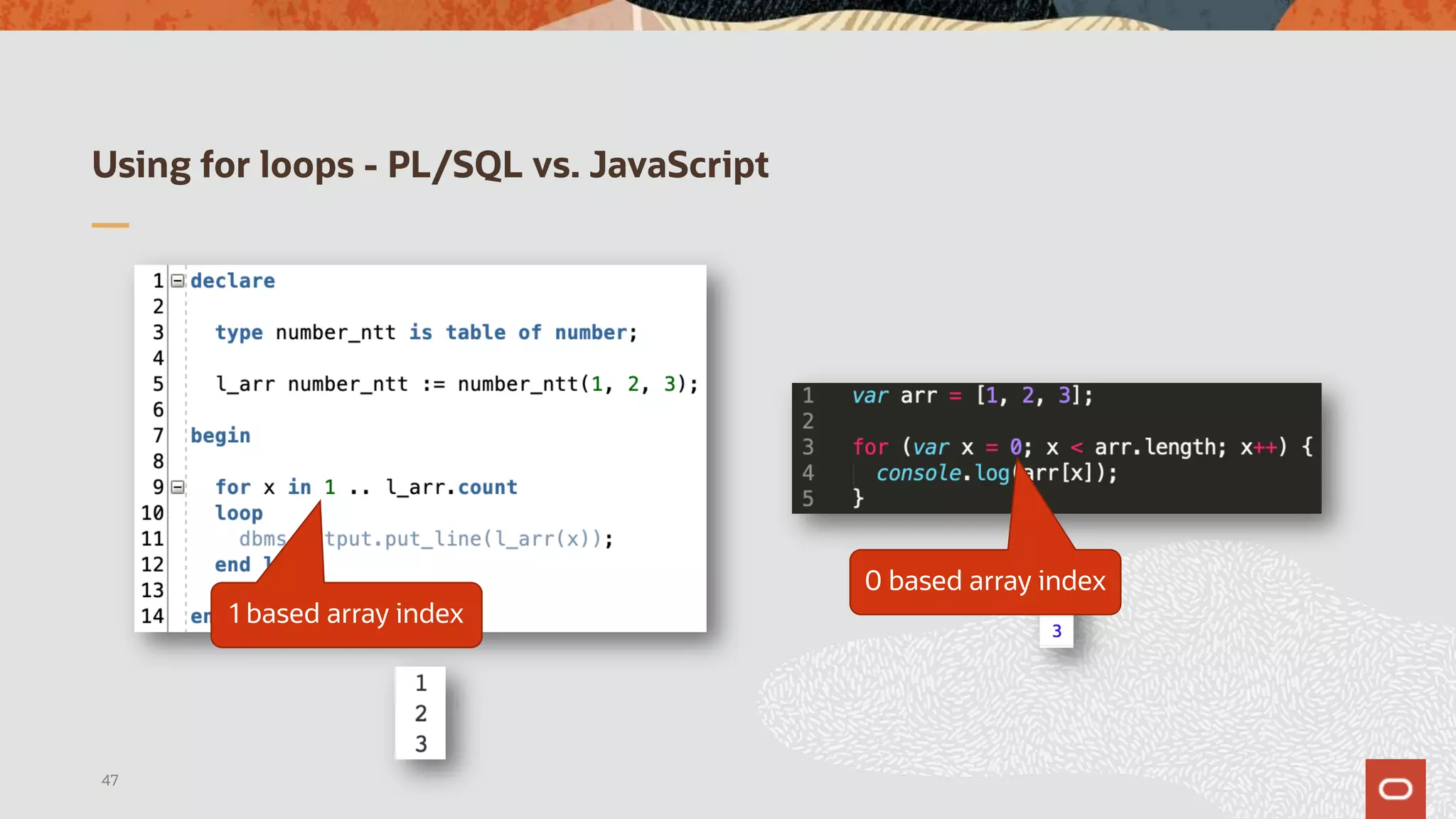Collapse the for loop fold marker
The height and width of the screenshot is (819, 1456).
178,487
